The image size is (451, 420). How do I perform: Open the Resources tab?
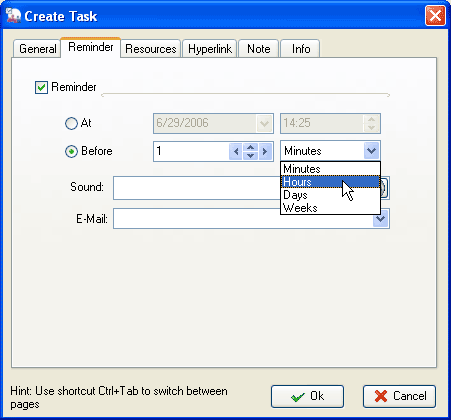pyautogui.click(x=151, y=49)
